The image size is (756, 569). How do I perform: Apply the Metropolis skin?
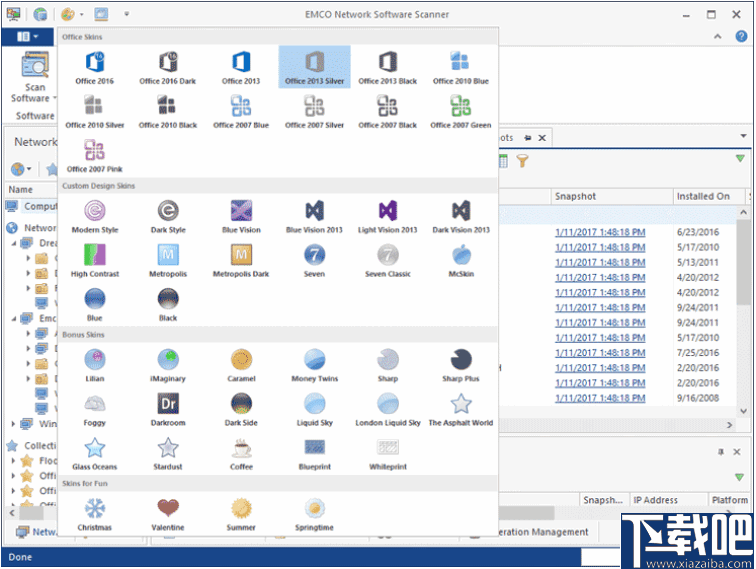tap(168, 260)
